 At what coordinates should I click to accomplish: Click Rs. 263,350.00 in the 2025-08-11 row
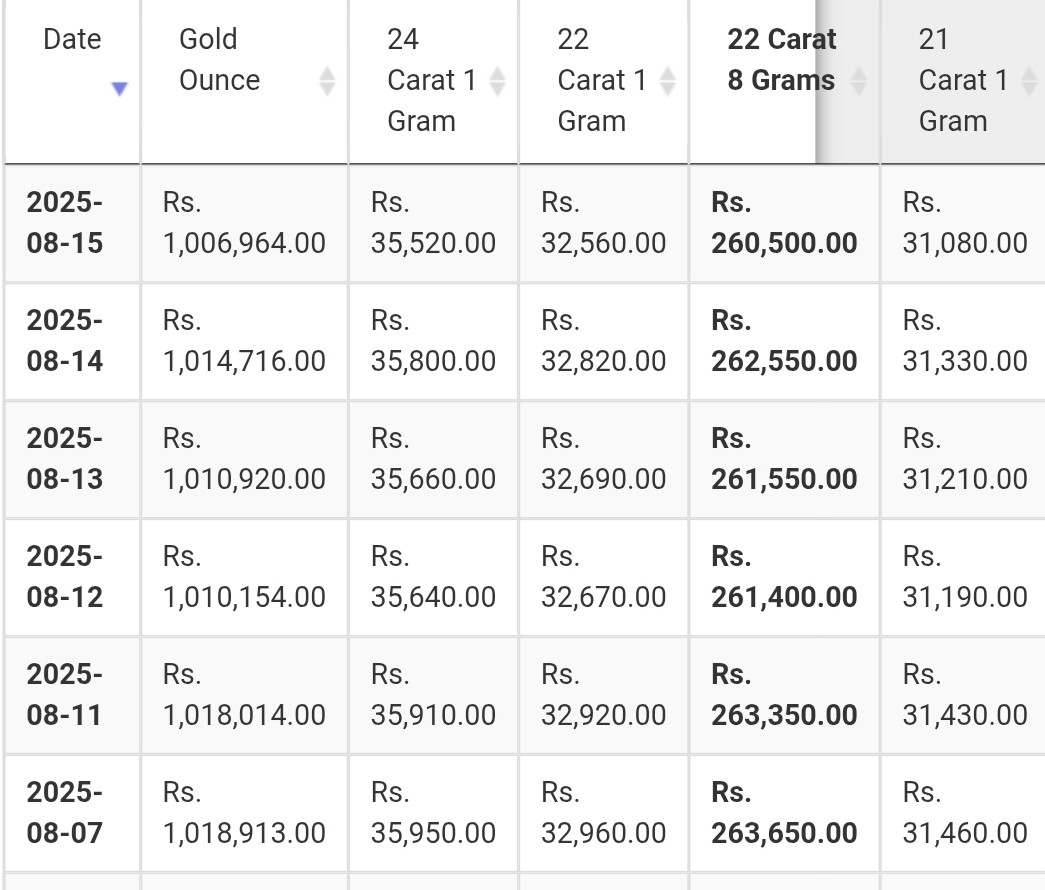[784, 695]
